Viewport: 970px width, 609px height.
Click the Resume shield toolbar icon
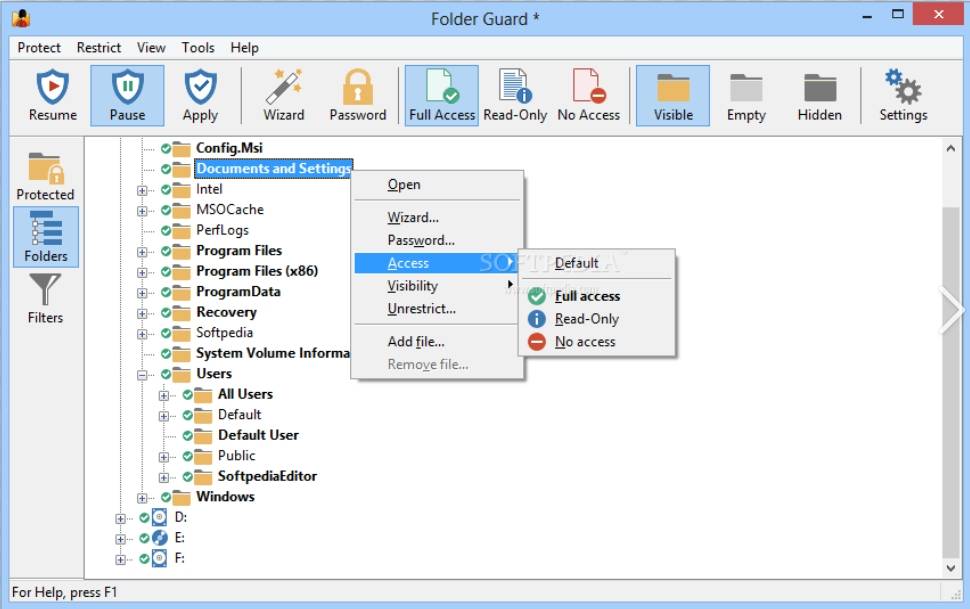click(53, 88)
